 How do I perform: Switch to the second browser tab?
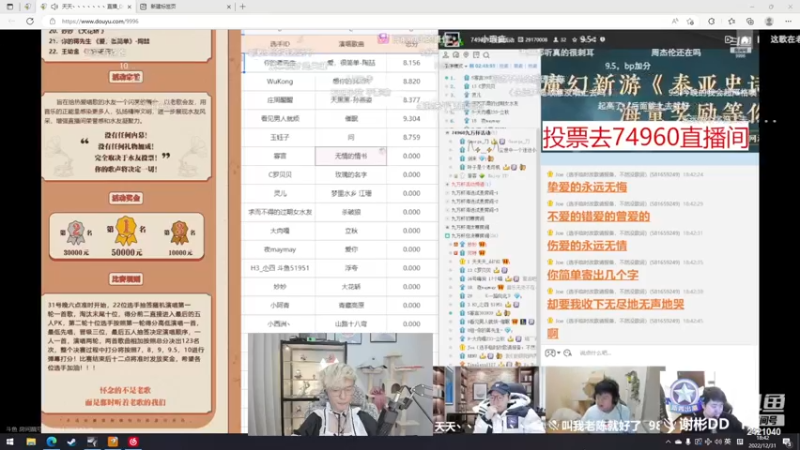[184, 7]
